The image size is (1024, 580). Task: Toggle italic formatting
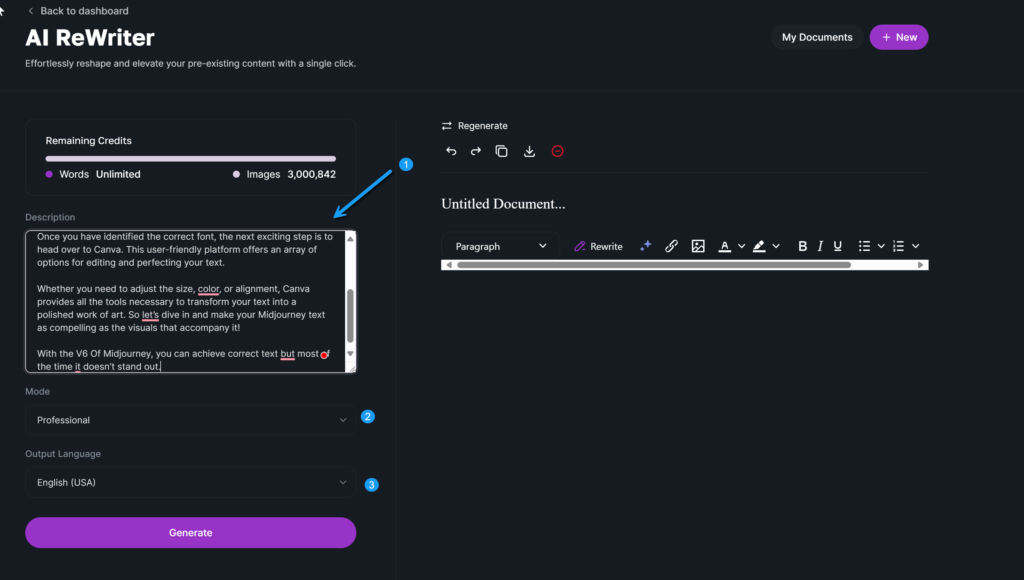tap(820, 246)
